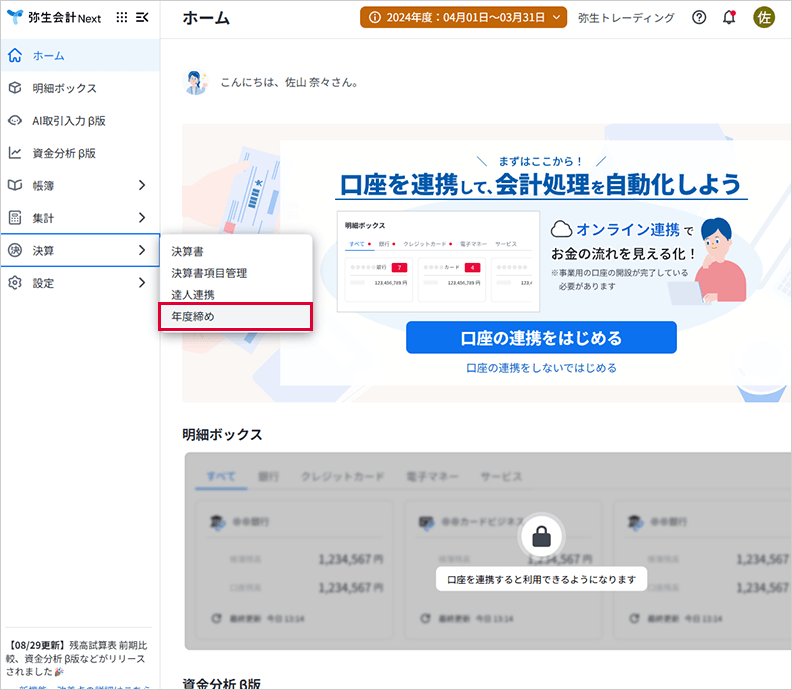This screenshot has height=690, width=792.
Task: Open the user avatar 佐 menu
Action: pyautogui.click(x=764, y=17)
